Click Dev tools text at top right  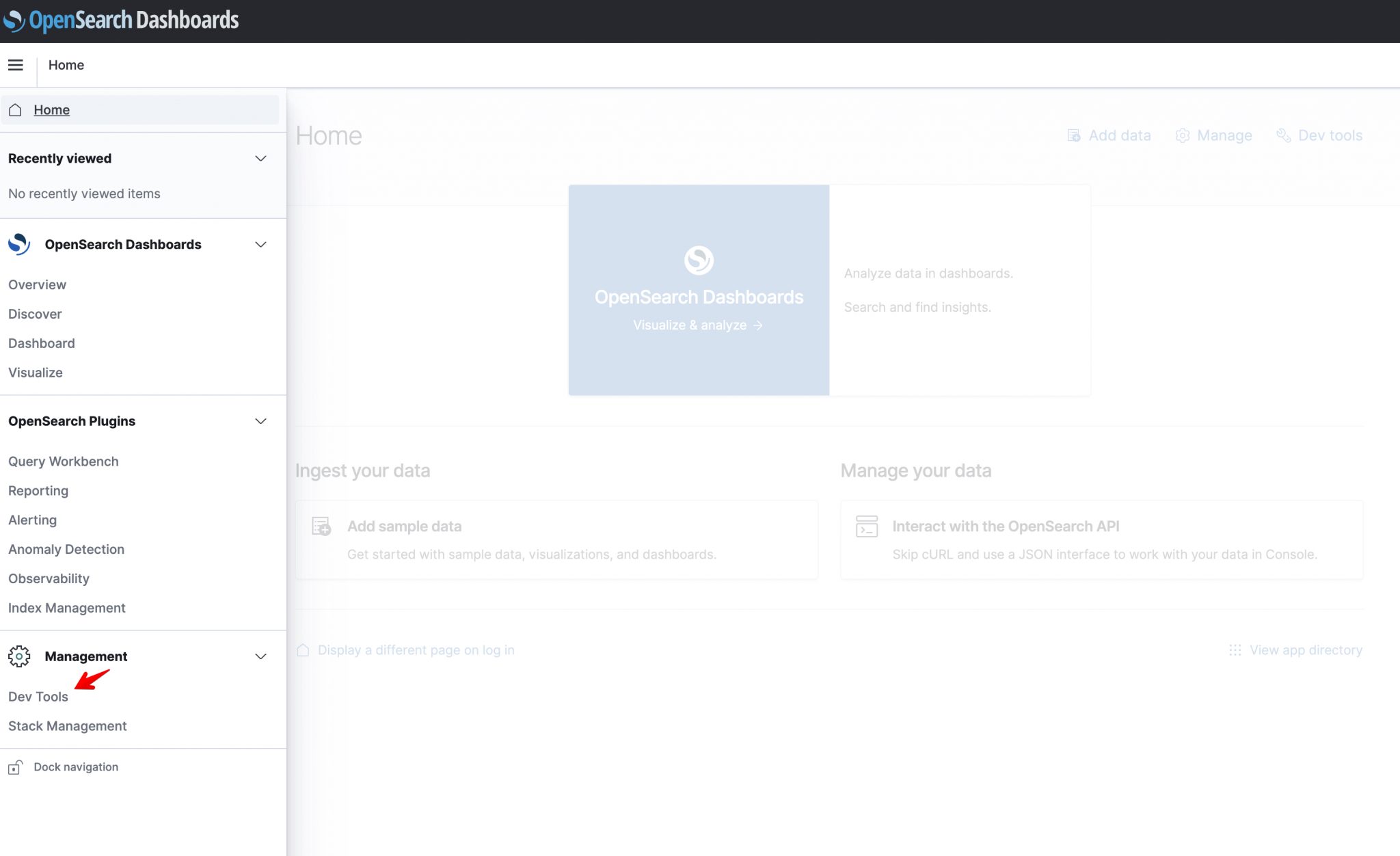tap(1330, 135)
